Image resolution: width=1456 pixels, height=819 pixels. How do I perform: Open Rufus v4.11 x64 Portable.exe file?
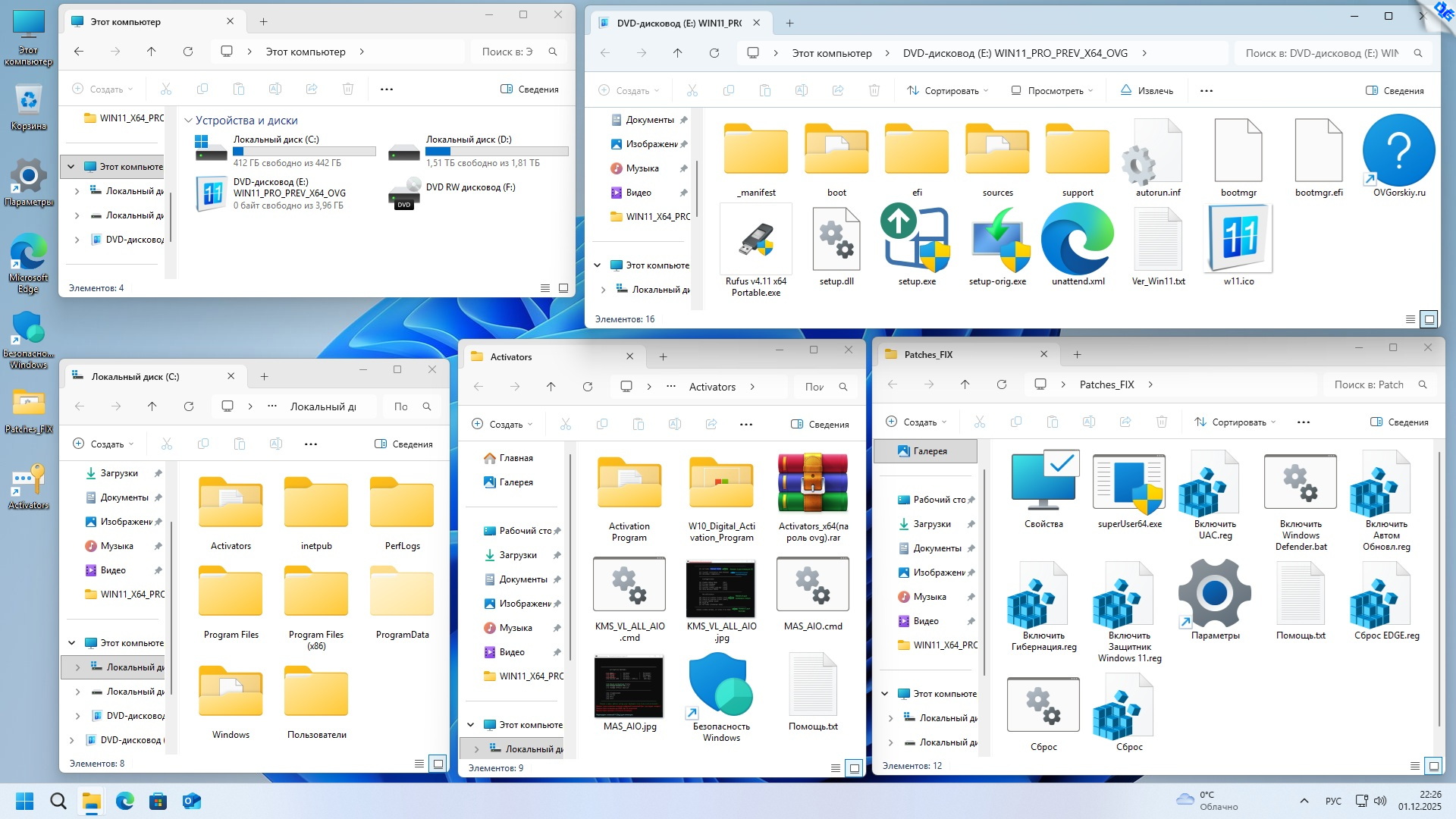[x=755, y=242]
